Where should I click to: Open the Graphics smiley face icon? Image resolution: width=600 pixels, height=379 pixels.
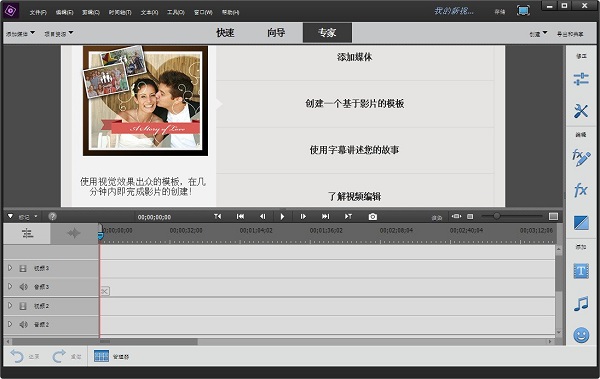581,335
